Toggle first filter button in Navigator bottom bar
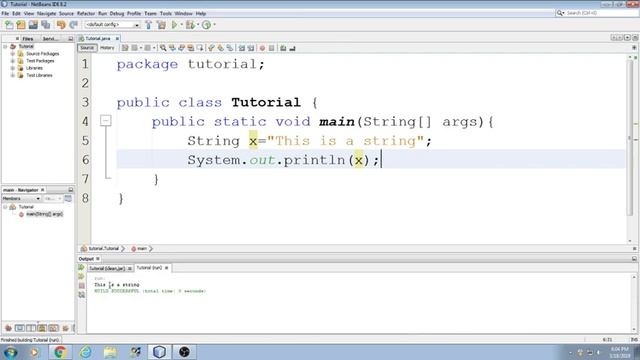The height and width of the screenshot is (360, 640). tap(8, 328)
